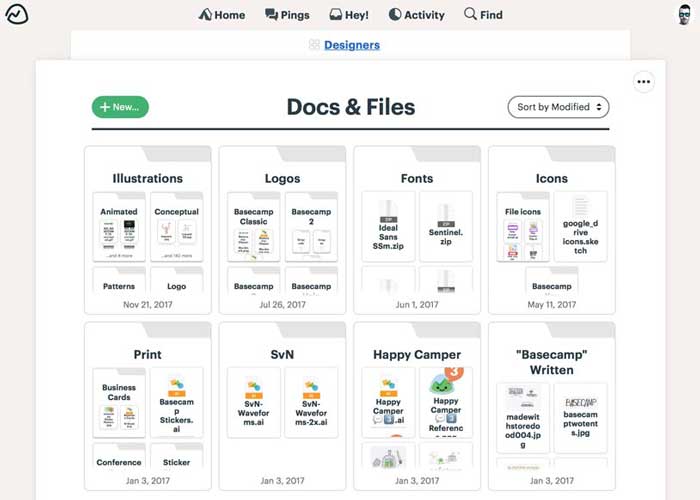Image resolution: width=700 pixels, height=500 pixels.
Task: Go to Home in the top navigation
Action: coord(222,15)
